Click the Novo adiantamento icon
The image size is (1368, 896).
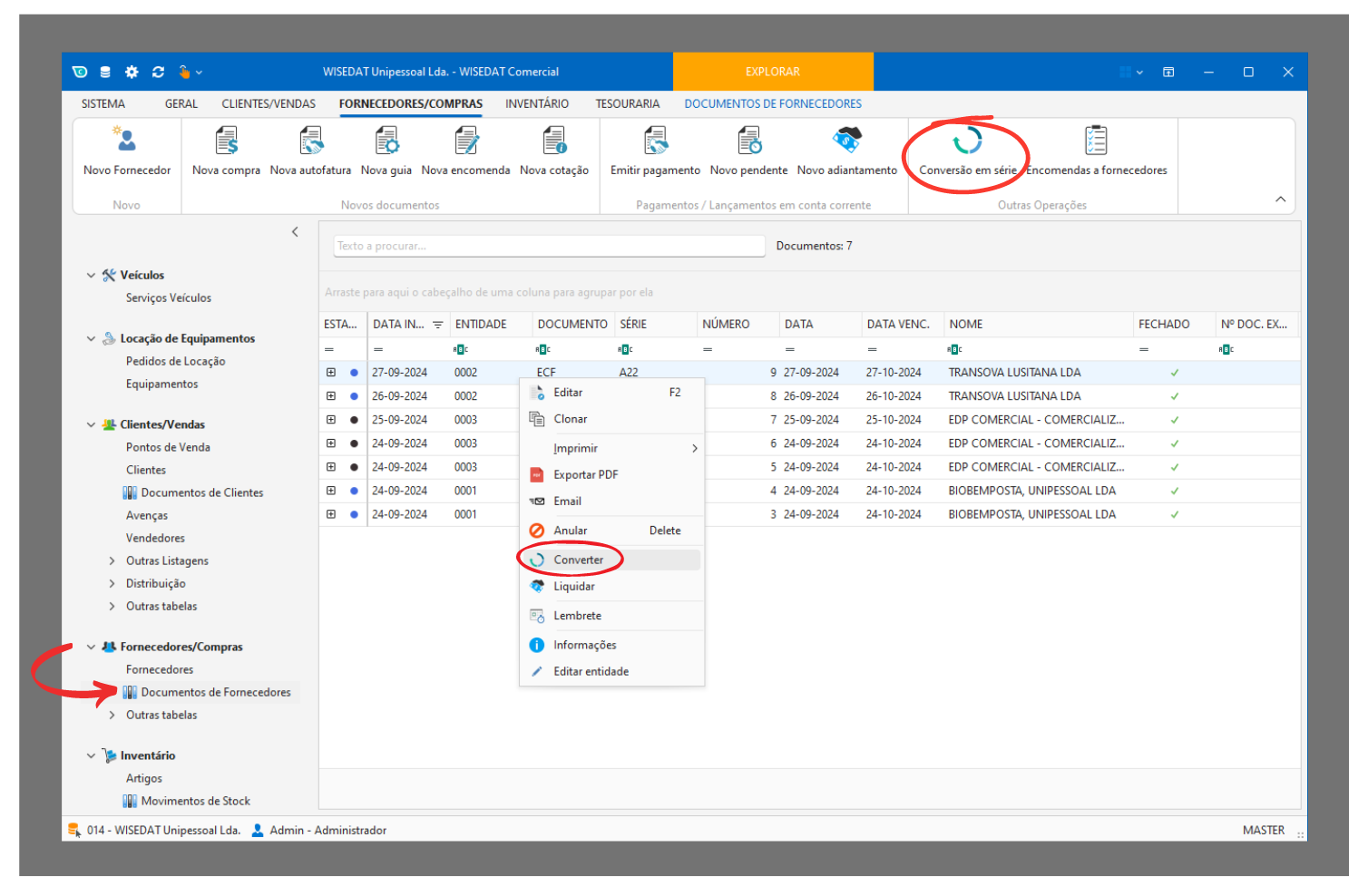846,141
